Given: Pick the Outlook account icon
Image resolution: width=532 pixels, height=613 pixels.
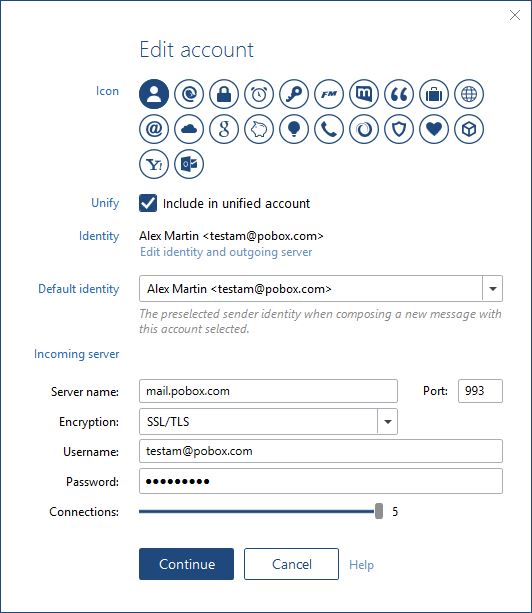Looking at the screenshot, I should [189, 164].
